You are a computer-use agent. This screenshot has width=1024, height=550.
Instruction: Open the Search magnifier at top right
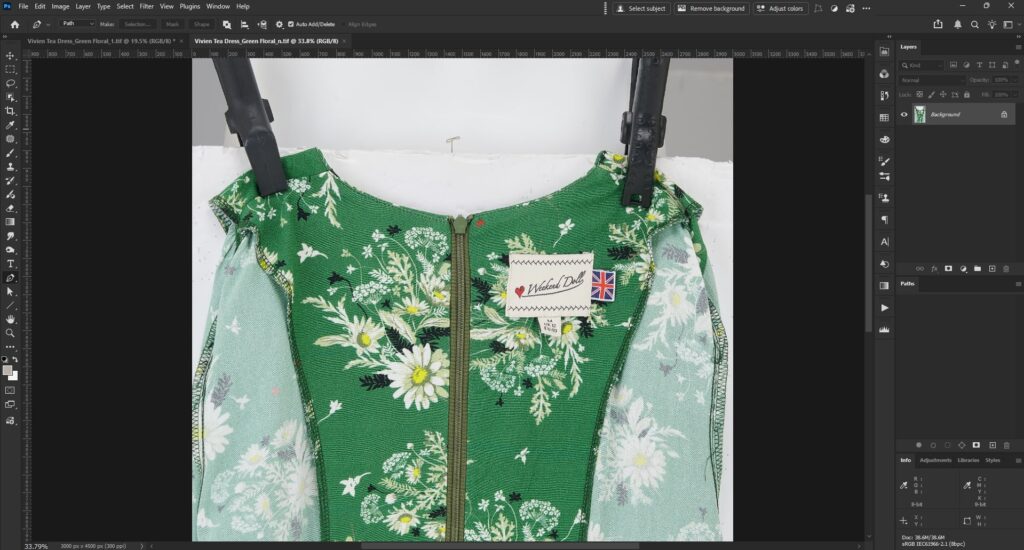click(974, 24)
